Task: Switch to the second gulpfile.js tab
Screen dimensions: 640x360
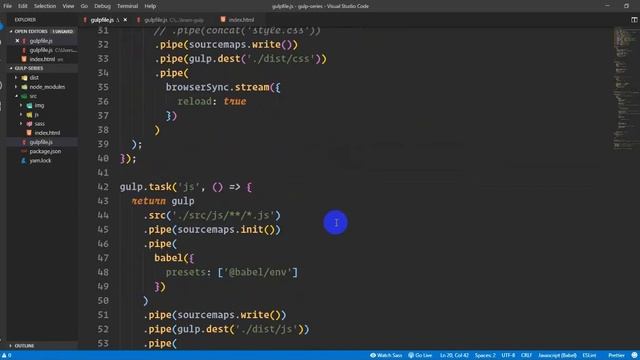Action: pyautogui.click(x=170, y=20)
